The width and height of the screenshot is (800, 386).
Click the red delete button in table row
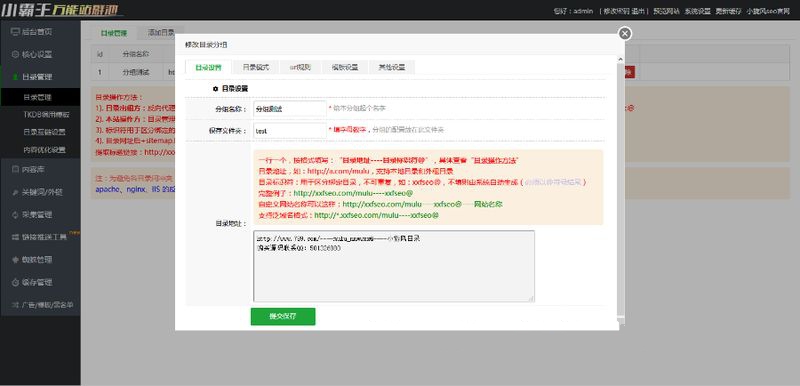pos(629,72)
